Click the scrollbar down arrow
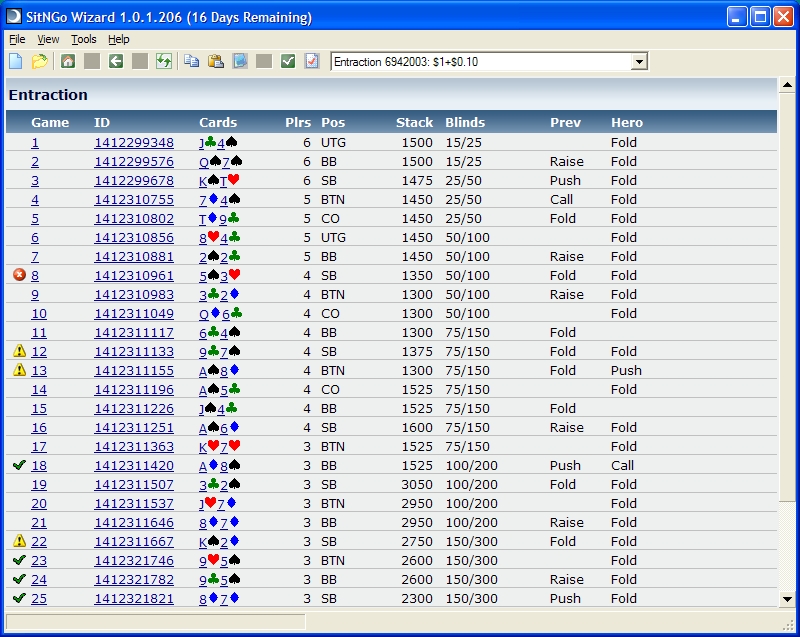The image size is (800, 637). coord(785,598)
